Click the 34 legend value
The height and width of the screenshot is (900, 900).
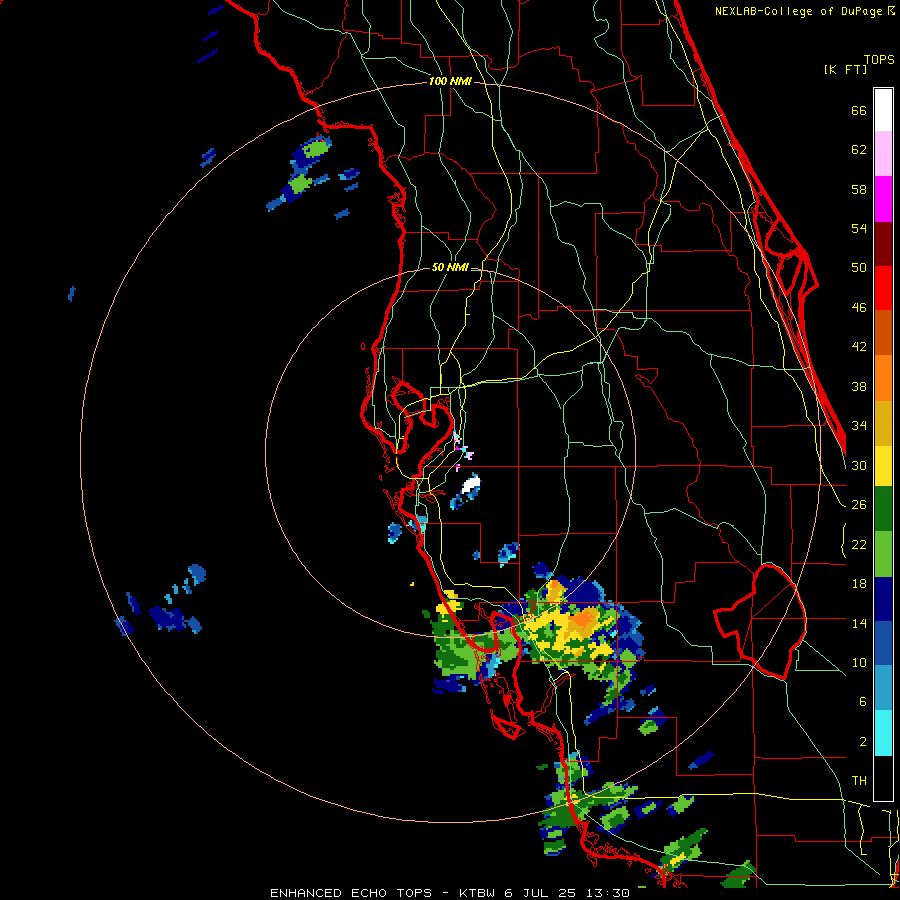pyautogui.click(x=859, y=426)
